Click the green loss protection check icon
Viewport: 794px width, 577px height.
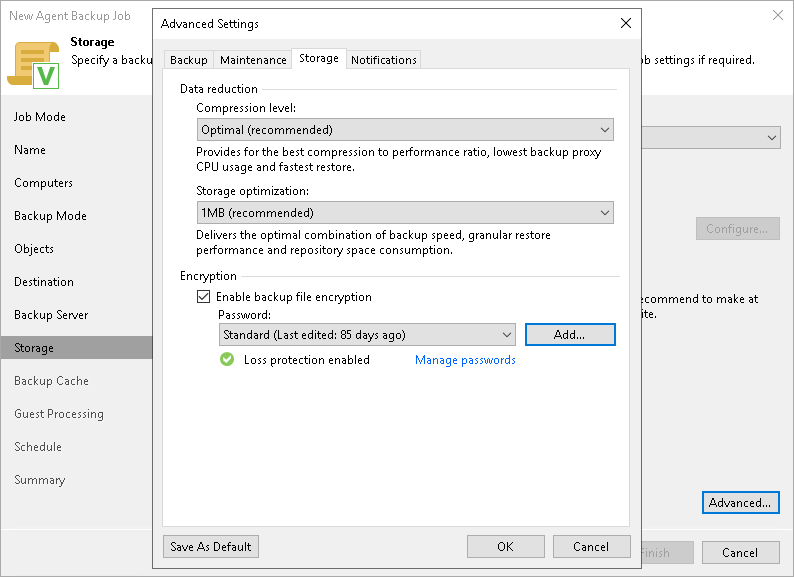tap(227, 359)
